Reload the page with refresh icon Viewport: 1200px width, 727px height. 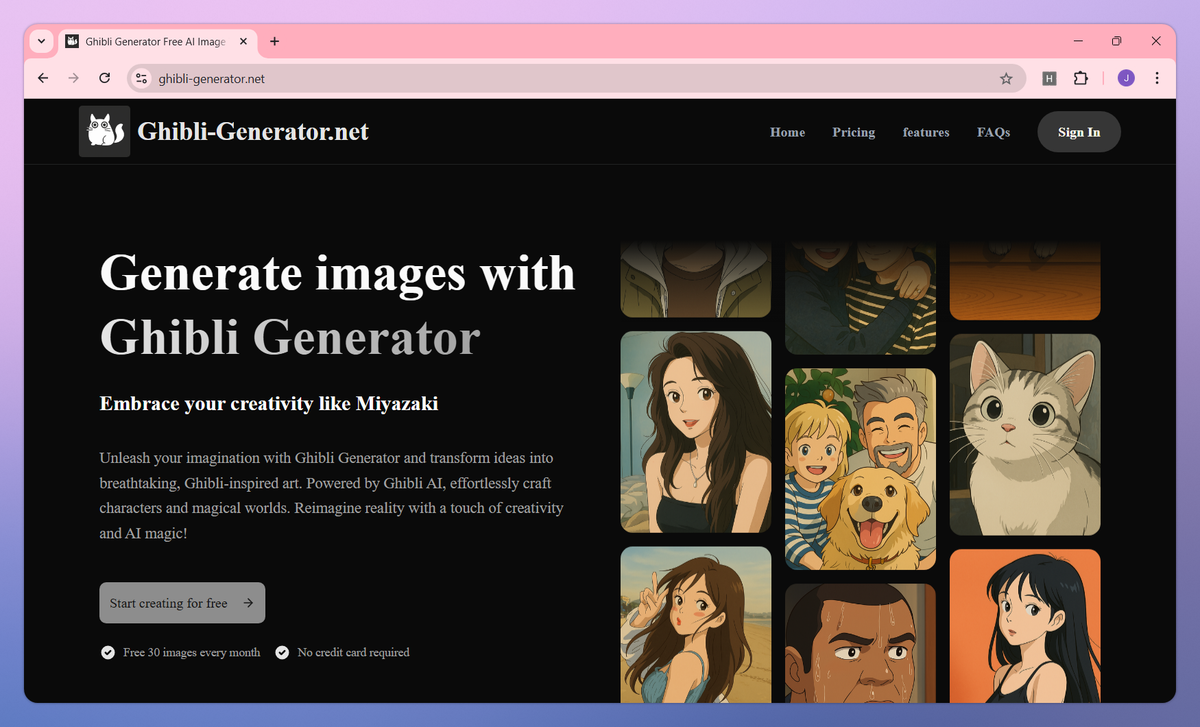(105, 78)
